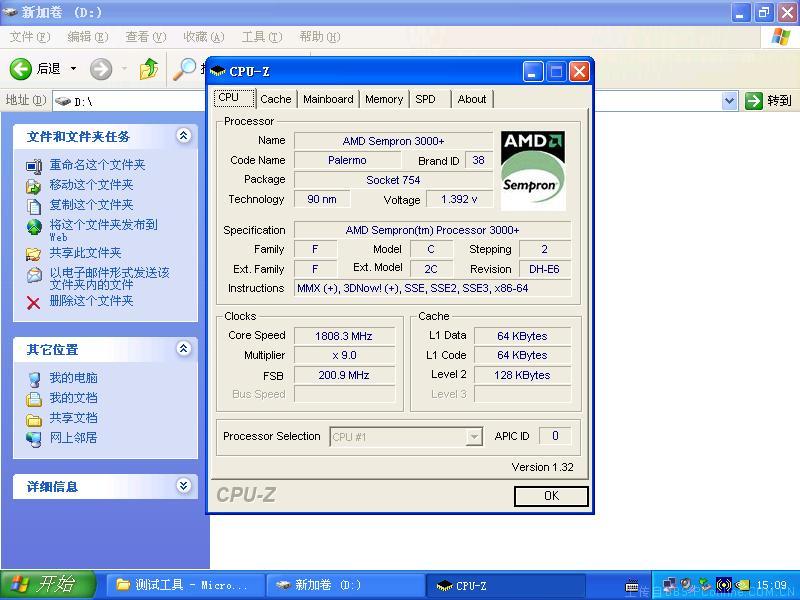
Task: Collapse the File and Folder Tasks panel
Action: pyautogui.click(x=183, y=136)
